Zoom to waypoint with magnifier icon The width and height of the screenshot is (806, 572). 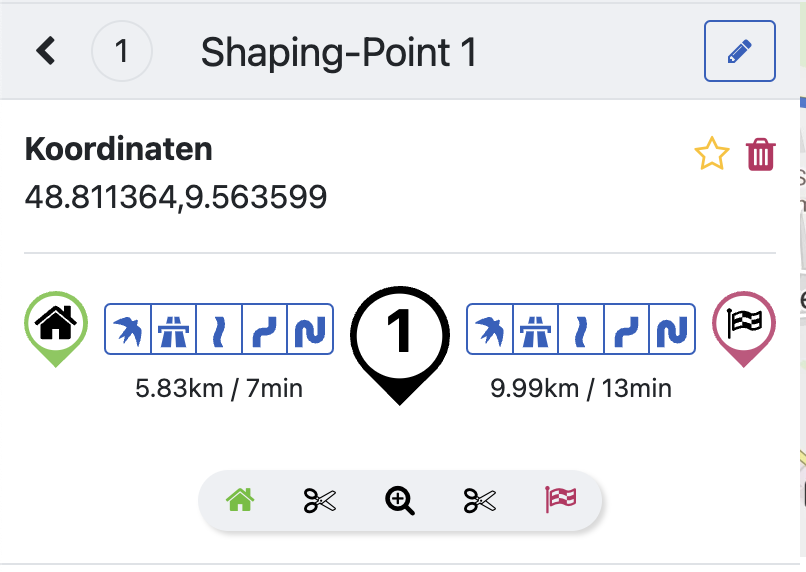(400, 500)
